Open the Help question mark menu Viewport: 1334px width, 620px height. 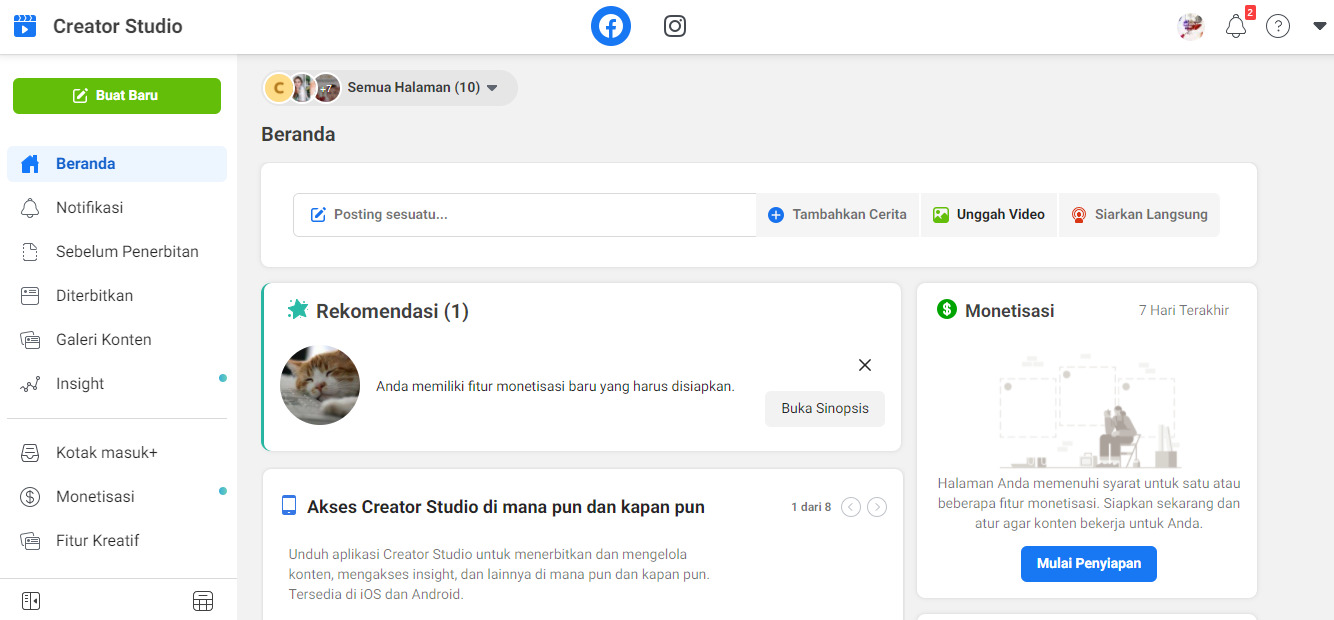(x=1278, y=26)
